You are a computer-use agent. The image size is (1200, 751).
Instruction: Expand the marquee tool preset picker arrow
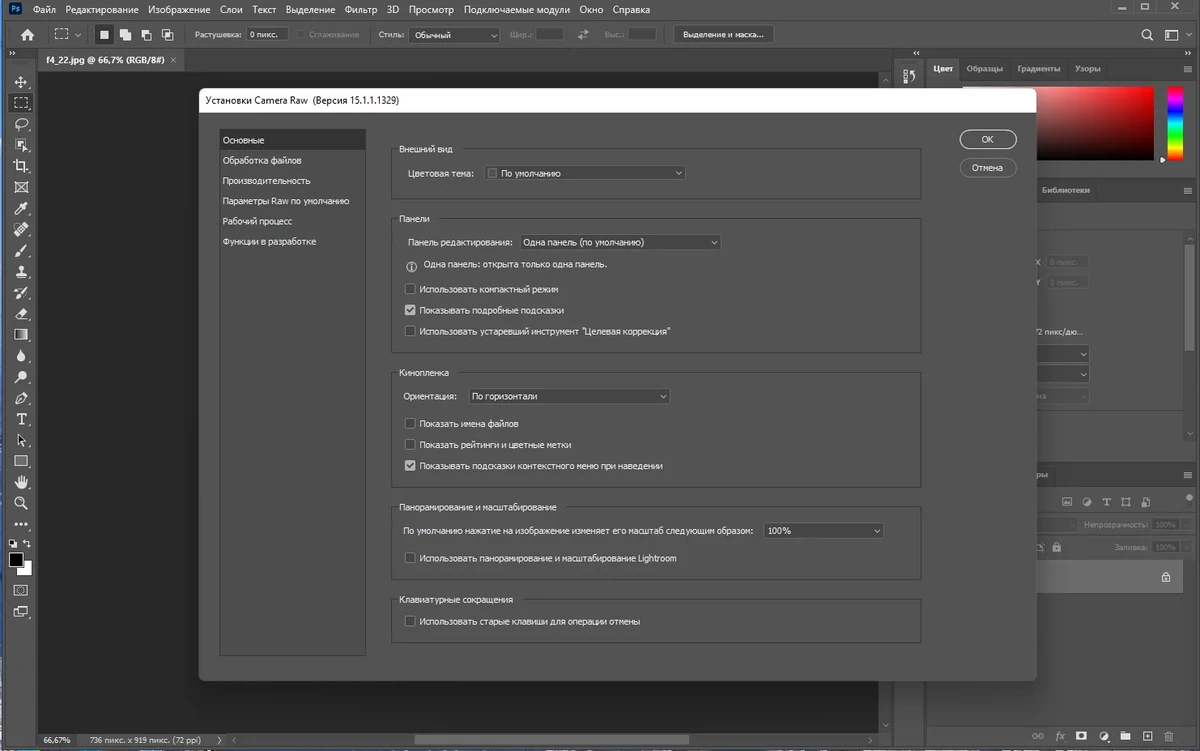coord(78,34)
